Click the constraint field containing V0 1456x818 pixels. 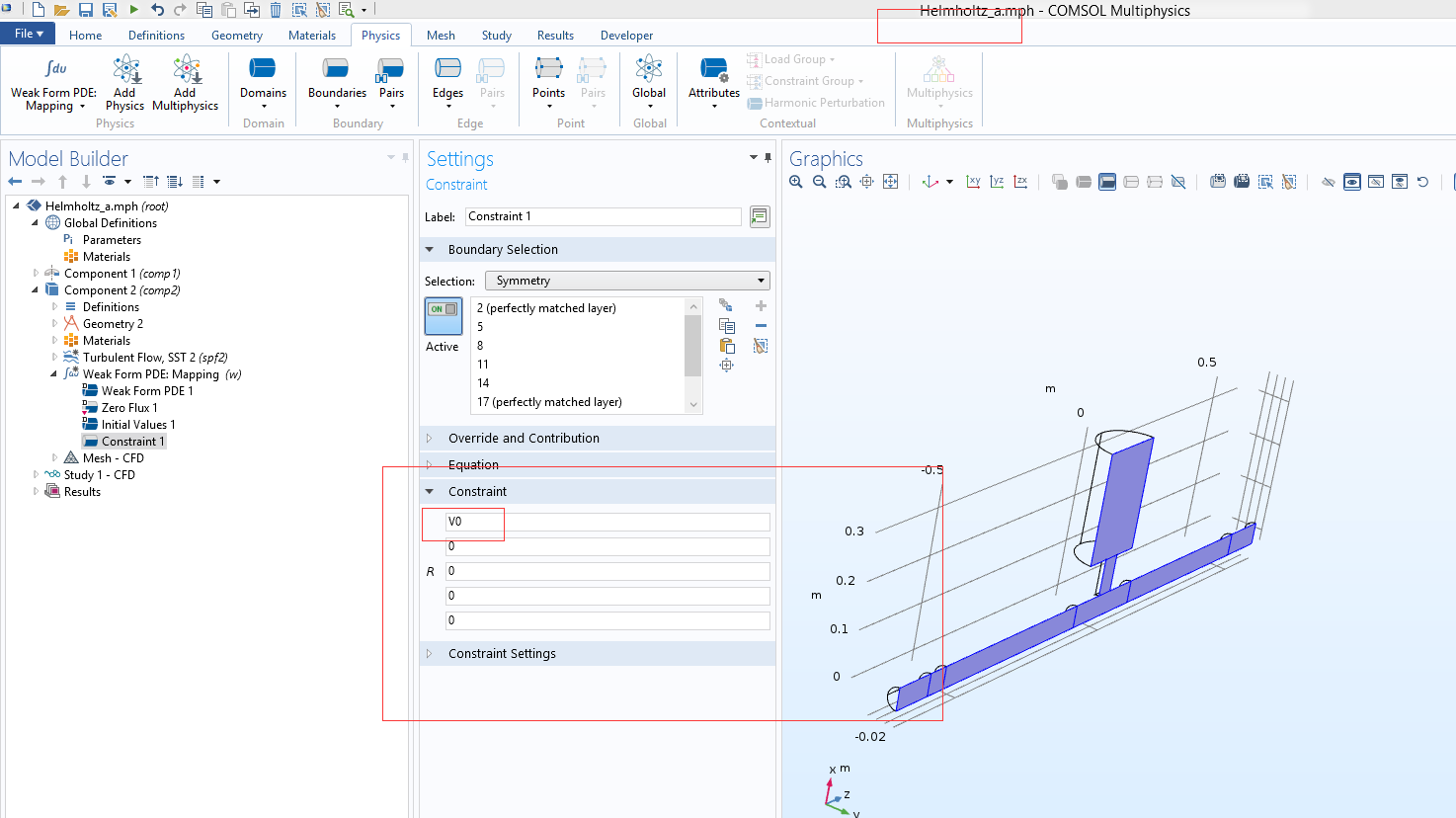(607, 522)
